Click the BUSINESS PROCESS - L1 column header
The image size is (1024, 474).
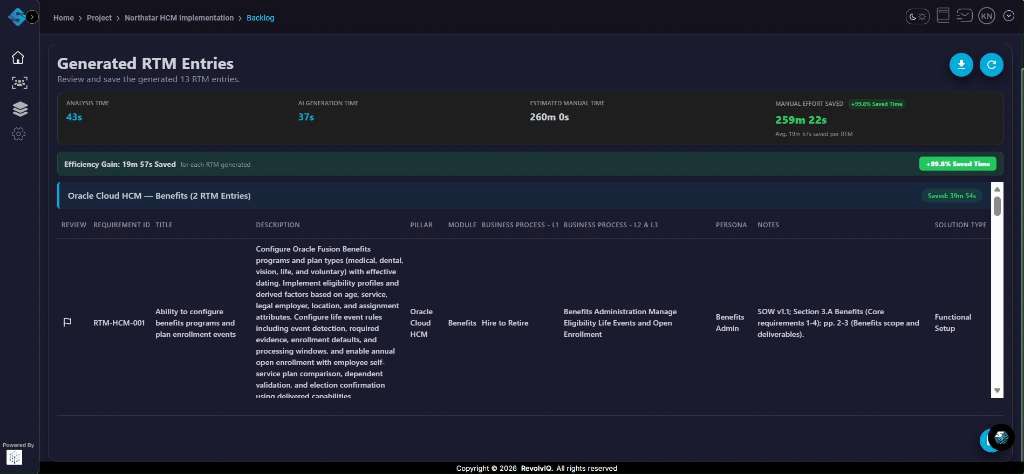pos(520,225)
